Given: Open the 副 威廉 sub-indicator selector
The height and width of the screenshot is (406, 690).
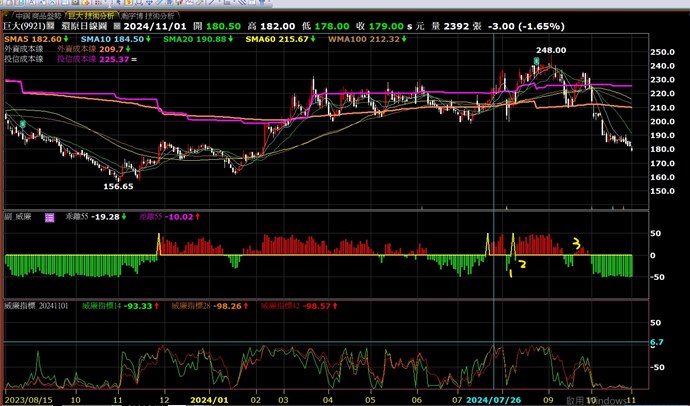Looking at the screenshot, I should tap(19, 215).
